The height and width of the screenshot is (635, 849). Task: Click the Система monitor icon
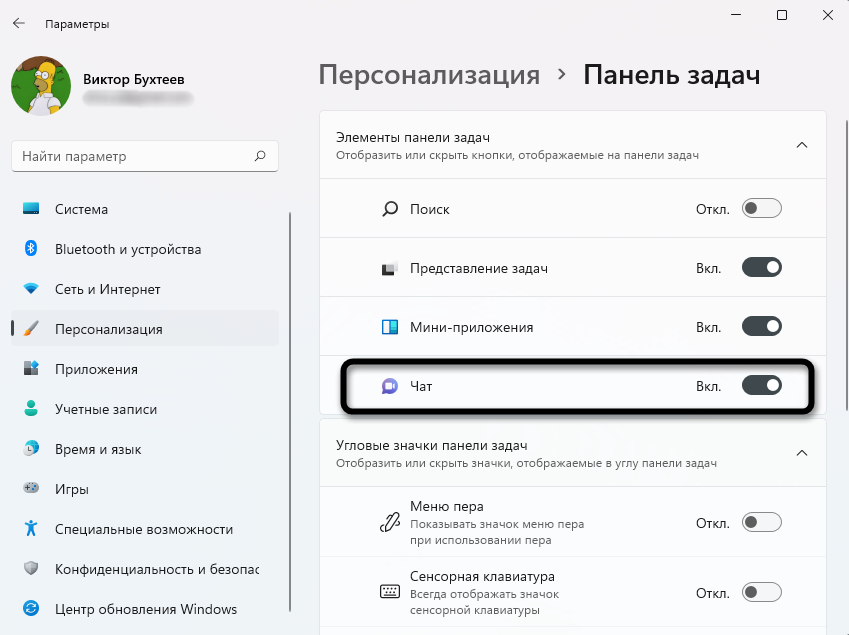click(31, 208)
